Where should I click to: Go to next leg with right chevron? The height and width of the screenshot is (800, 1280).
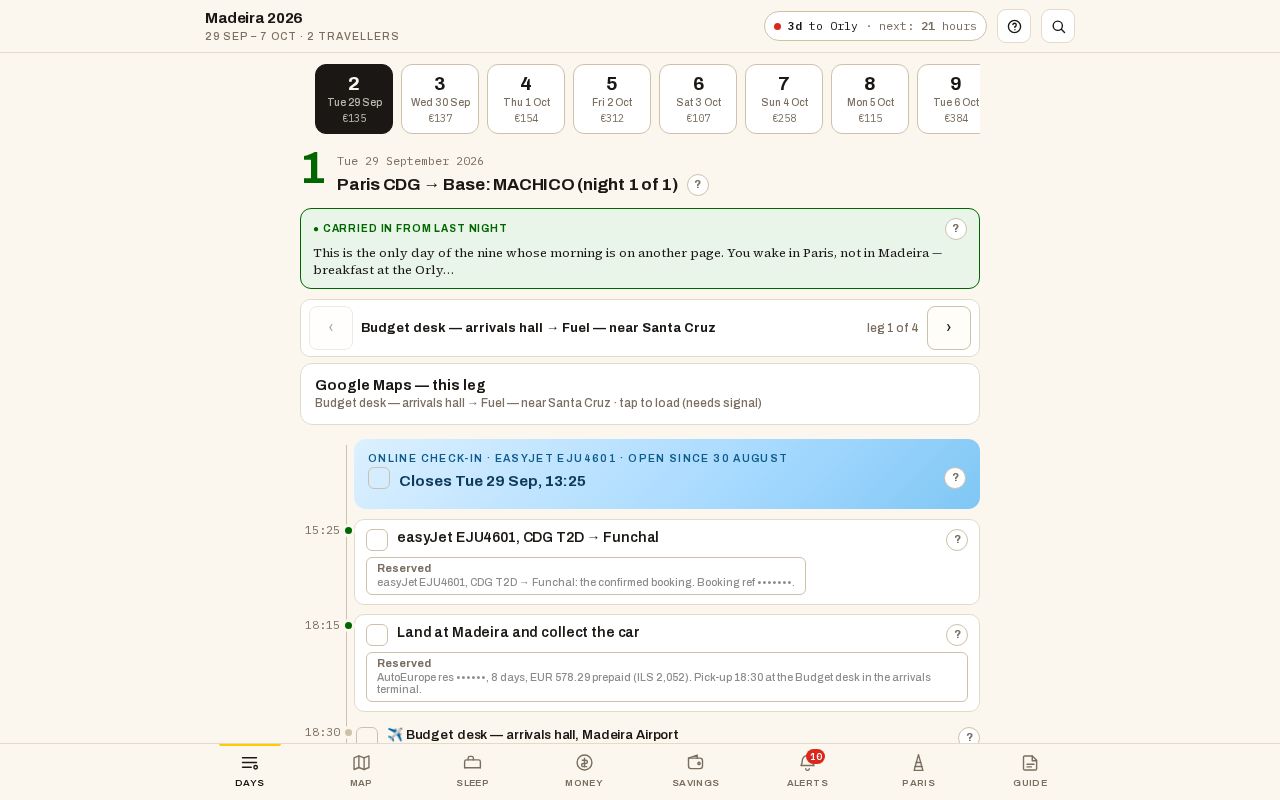click(949, 328)
